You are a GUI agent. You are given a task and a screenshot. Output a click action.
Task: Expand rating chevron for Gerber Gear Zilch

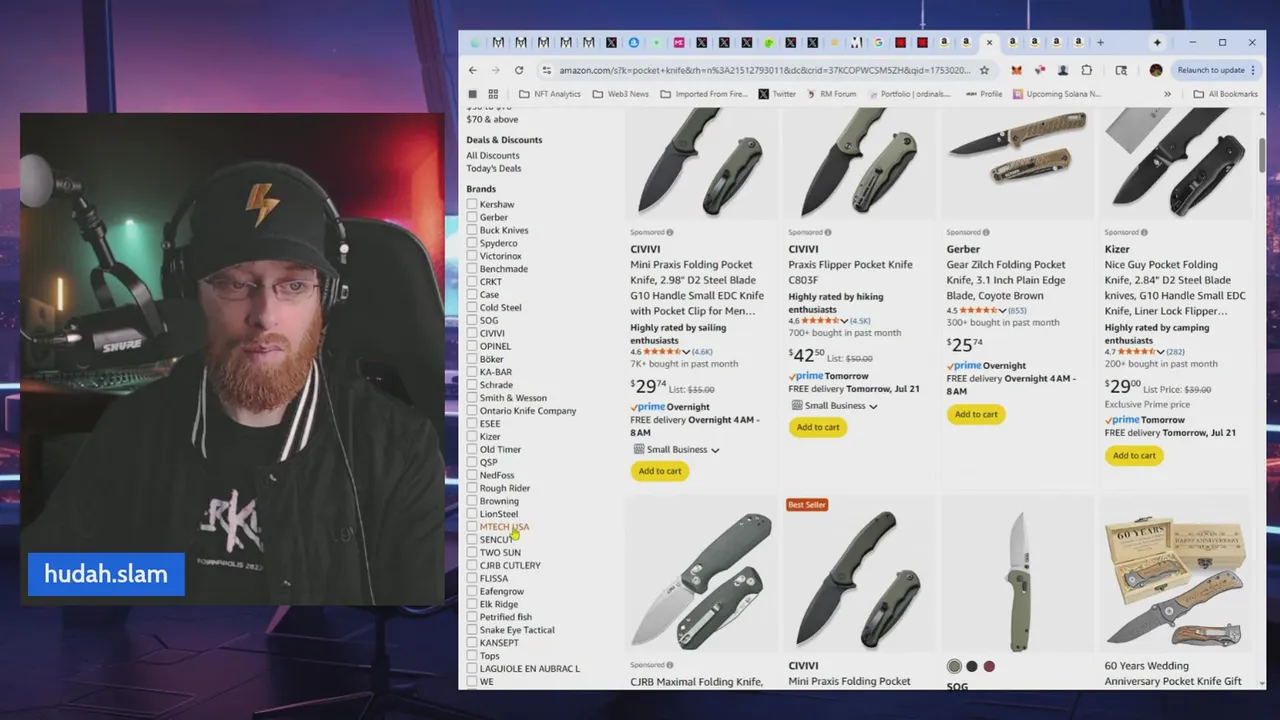pyautogui.click(x=1002, y=311)
